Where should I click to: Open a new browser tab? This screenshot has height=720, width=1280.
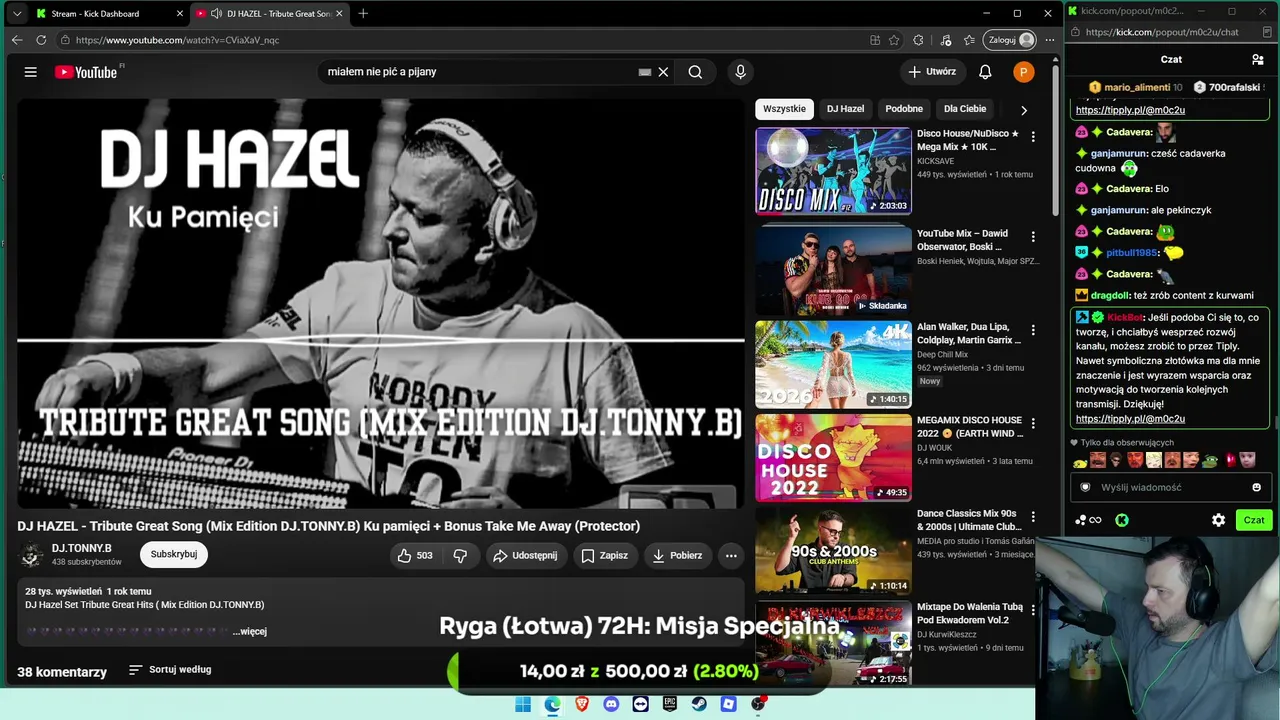tap(363, 13)
